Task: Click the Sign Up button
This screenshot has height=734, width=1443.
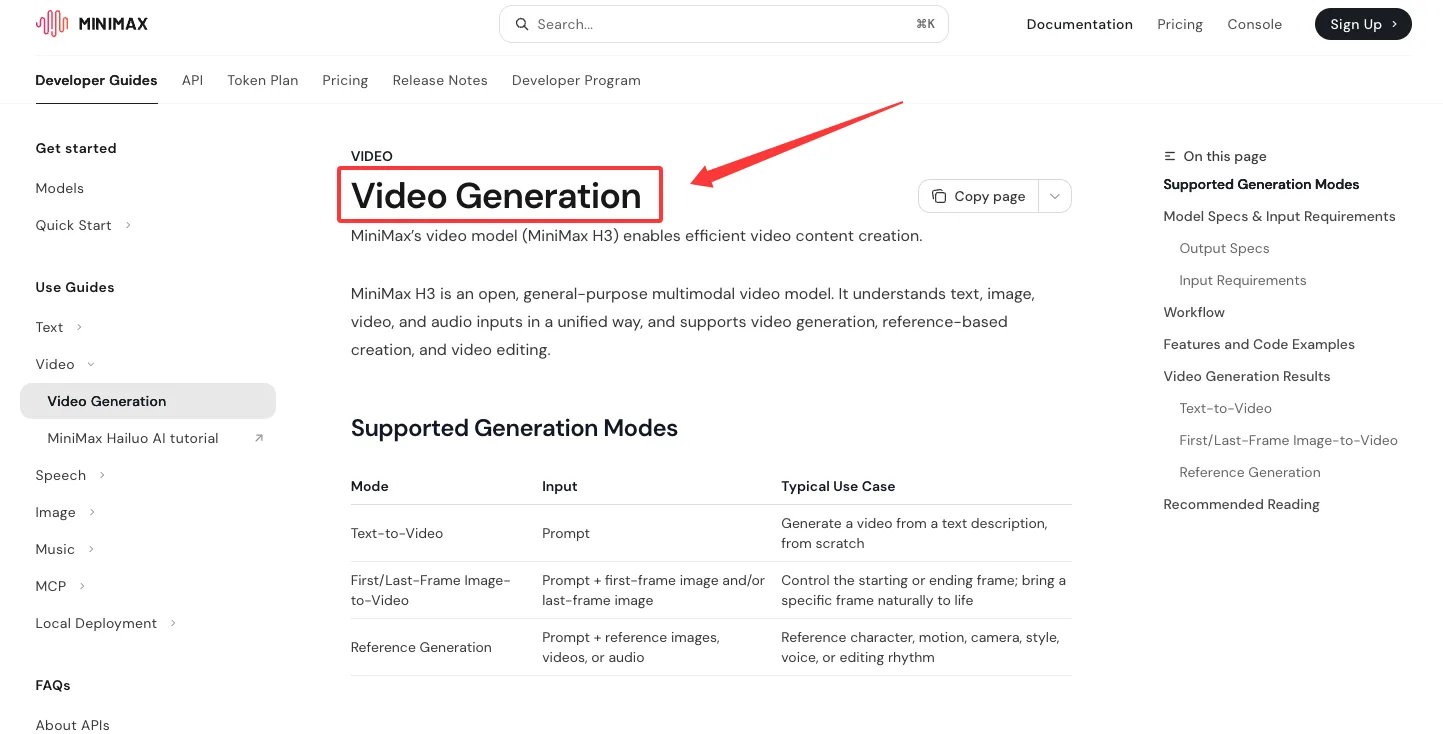Action: (x=1363, y=24)
